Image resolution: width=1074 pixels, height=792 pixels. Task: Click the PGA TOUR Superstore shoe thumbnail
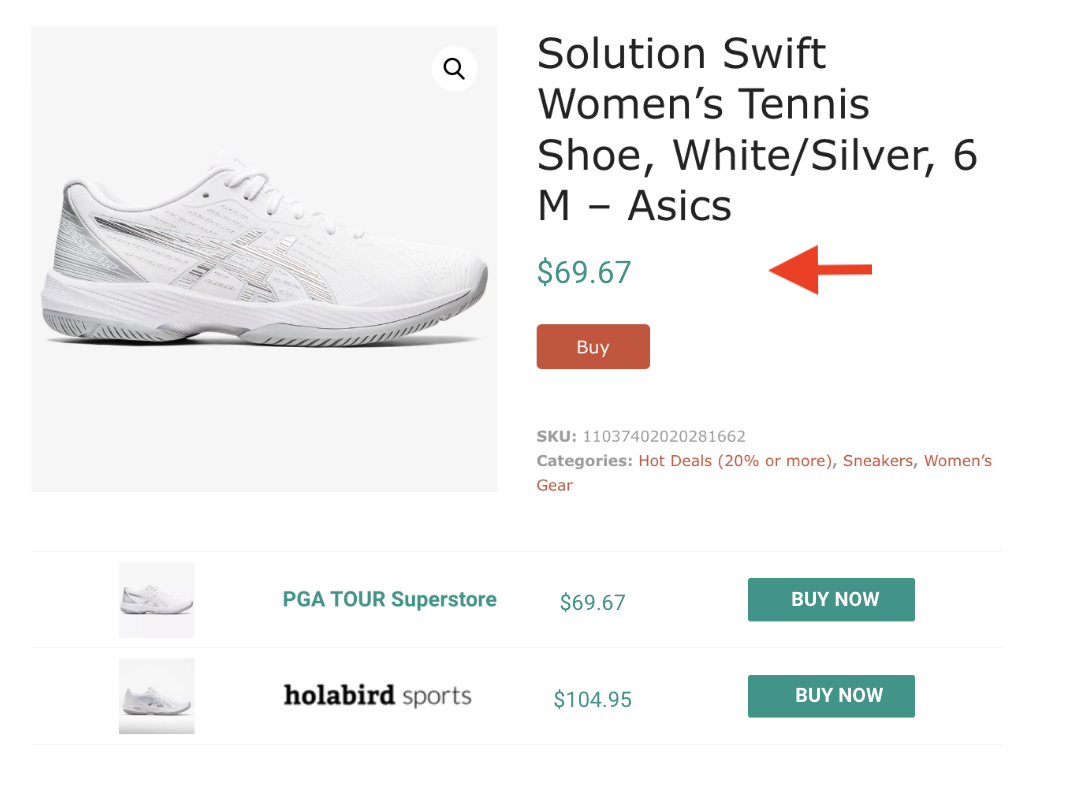click(156, 600)
